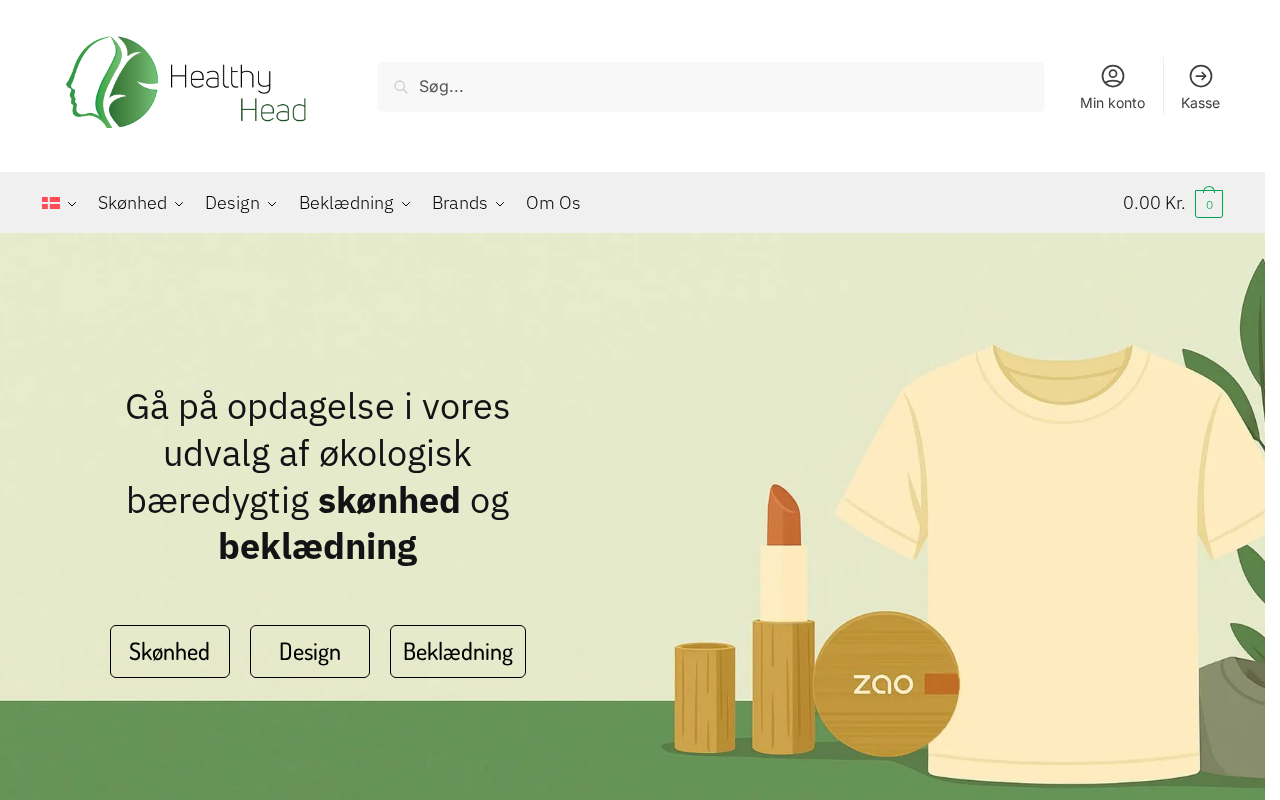The height and width of the screenshot is (800, 1280).
Task: Open the Brands navigation menu
Action: point(468,203)
